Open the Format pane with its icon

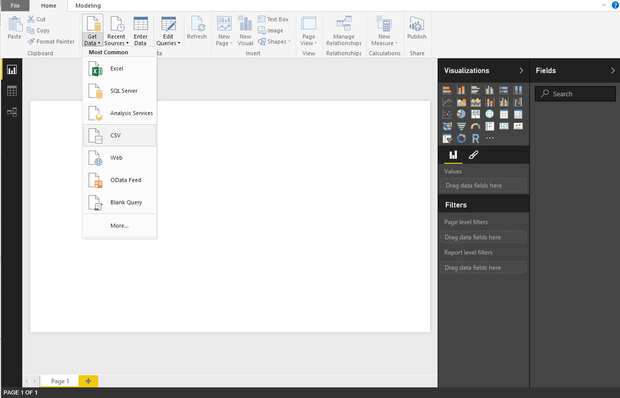coord(473,155)
